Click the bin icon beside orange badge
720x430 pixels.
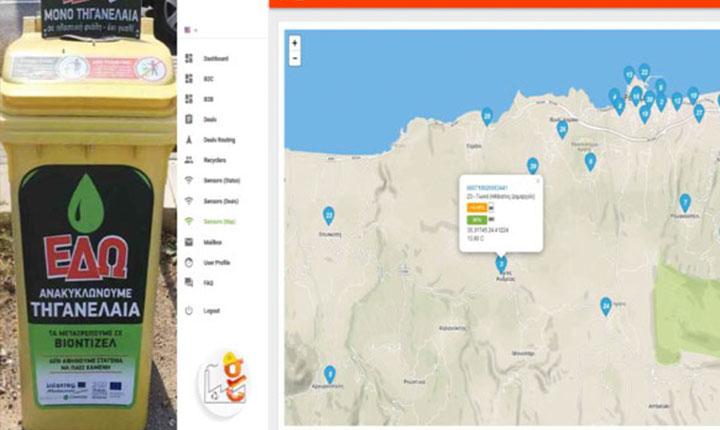(x=491, y=208)
